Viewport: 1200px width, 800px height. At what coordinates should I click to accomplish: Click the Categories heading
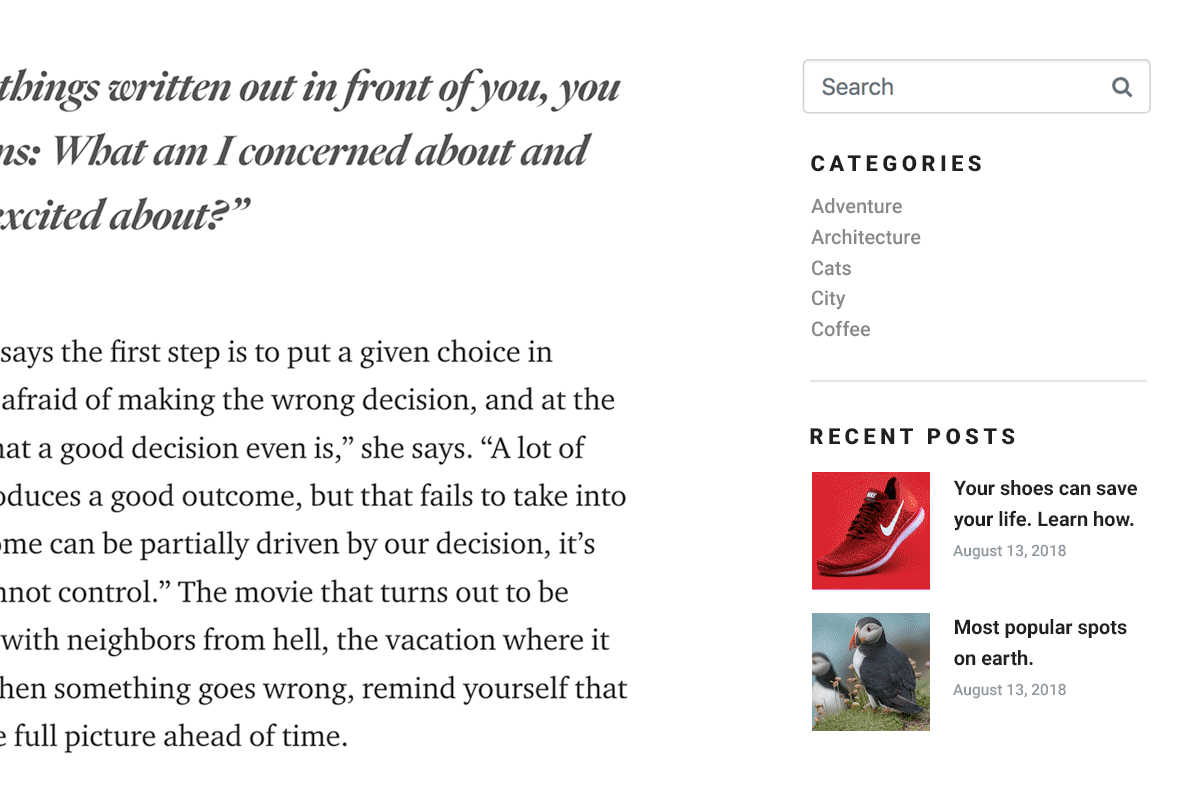(897, 164)
